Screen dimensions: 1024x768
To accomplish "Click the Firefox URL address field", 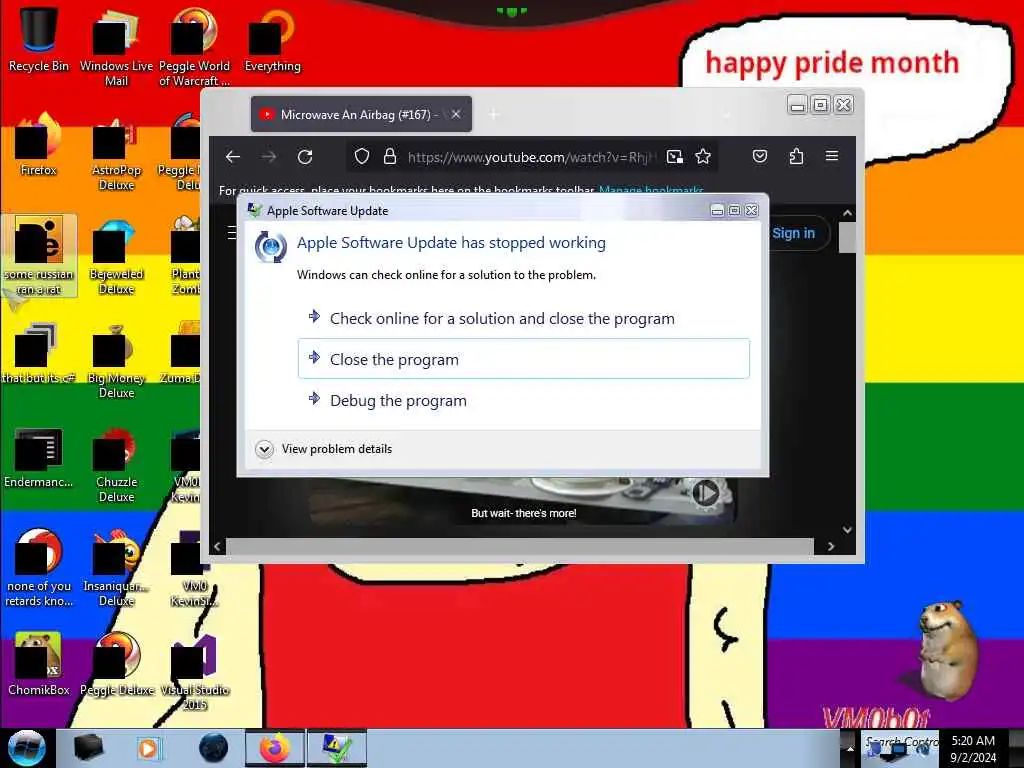I will pos(530,157).
